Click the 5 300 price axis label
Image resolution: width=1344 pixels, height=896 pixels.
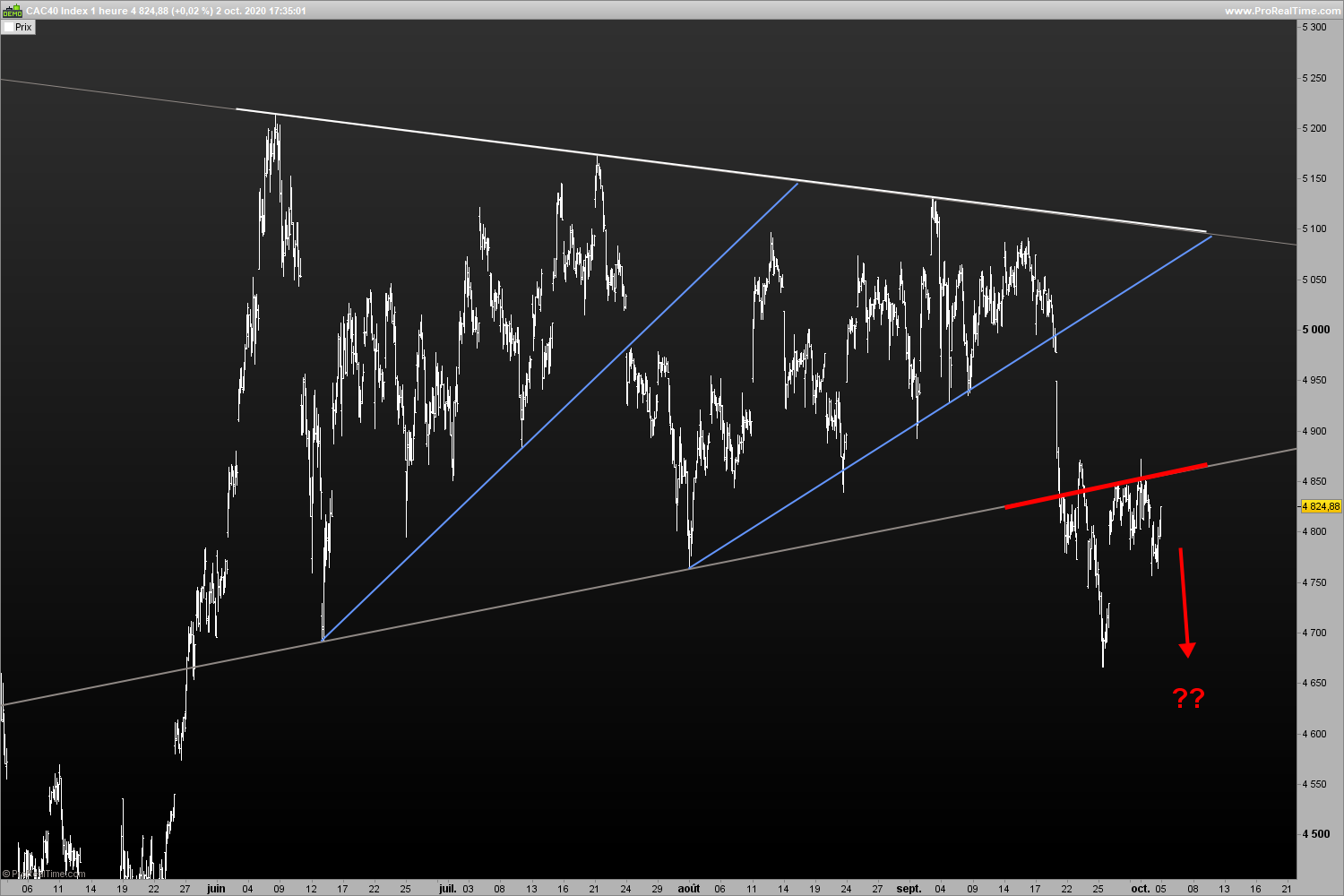click(1315, 28)
